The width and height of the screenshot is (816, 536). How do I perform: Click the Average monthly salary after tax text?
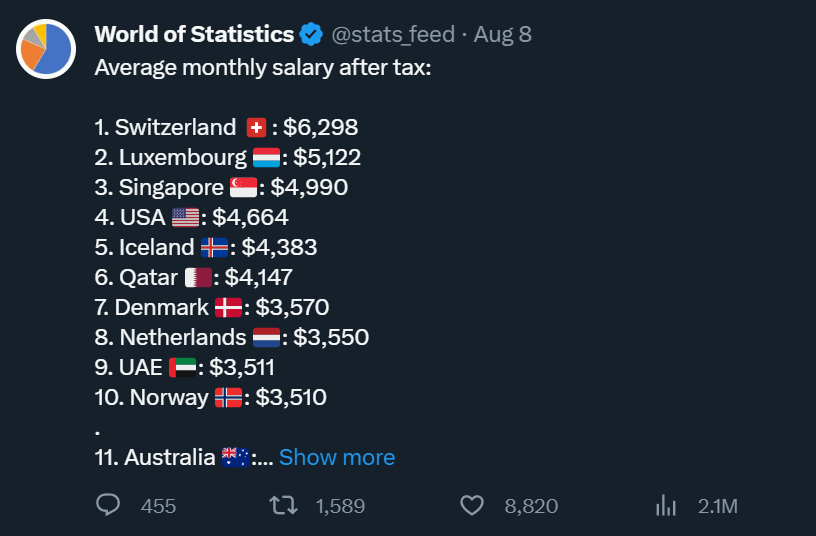pos(263,68)
